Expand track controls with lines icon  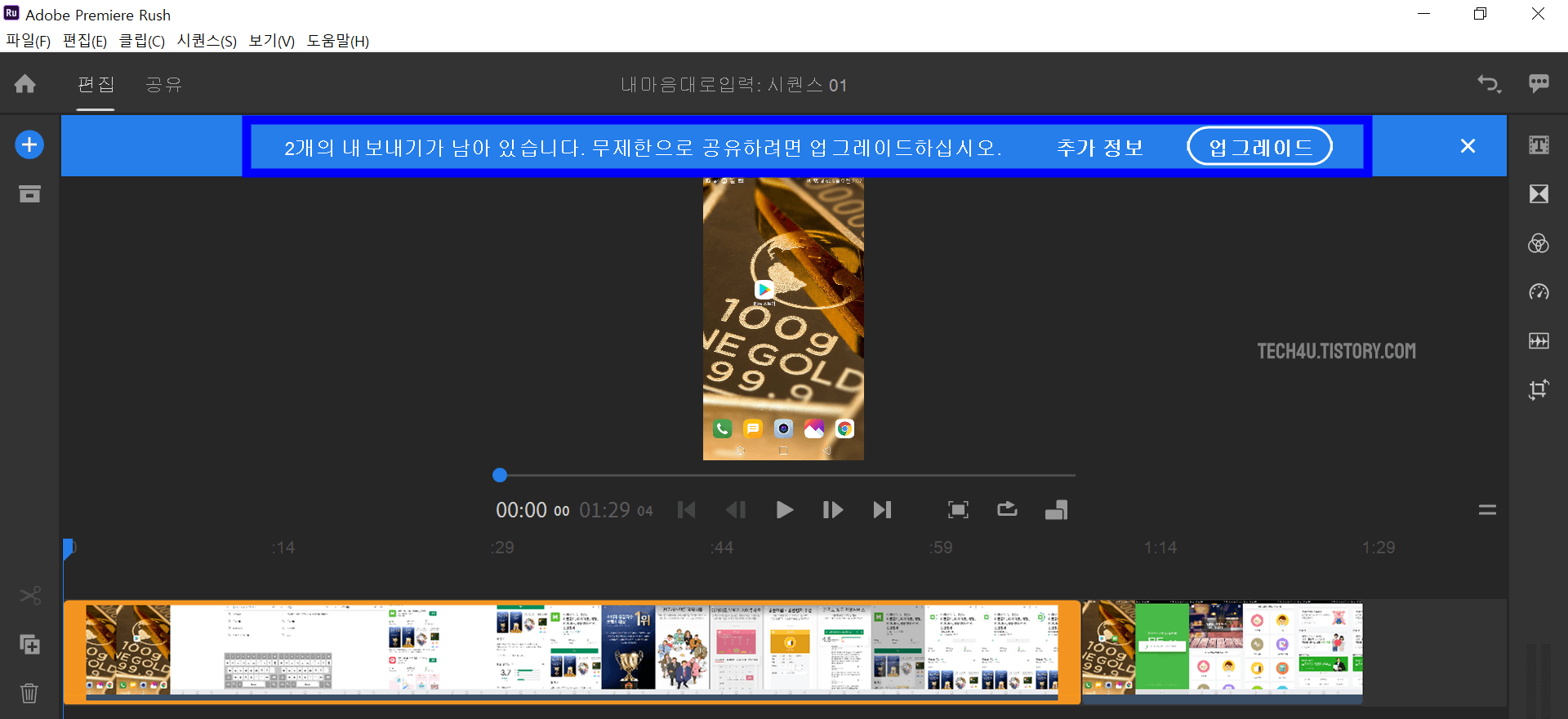(x=1487, y=510)
